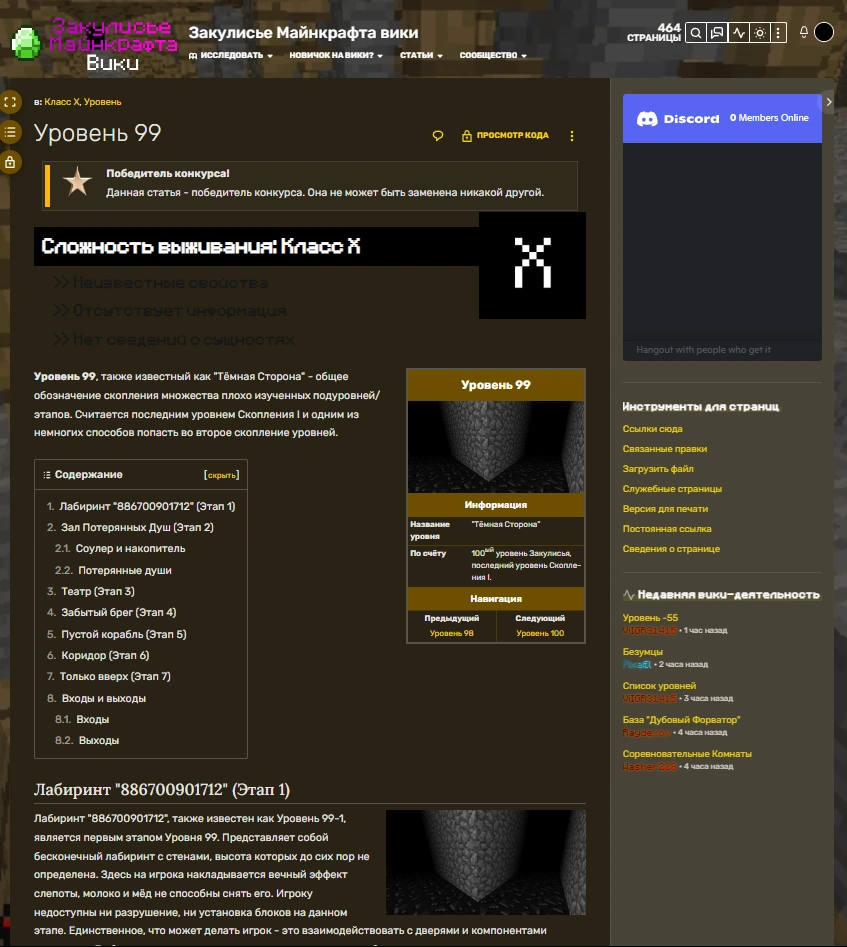
Task: Open the sticky table of contents icon
Action: (10, 132)
